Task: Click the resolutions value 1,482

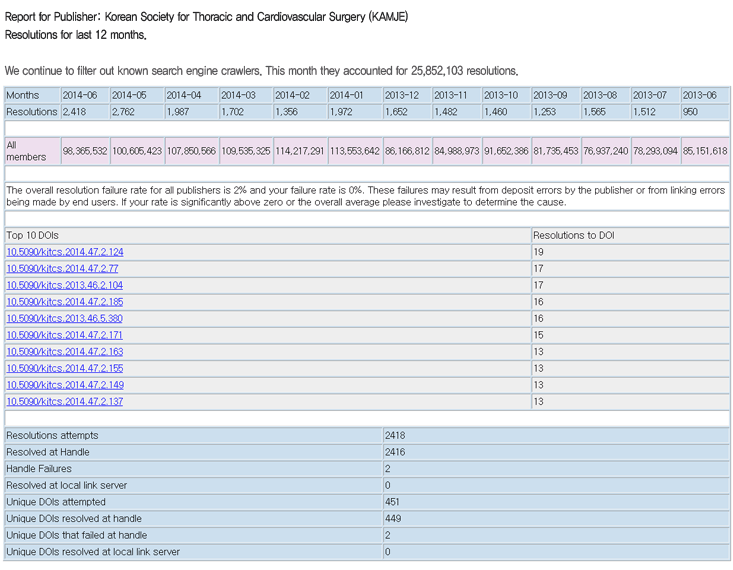Action: click(x=446, y=112)
